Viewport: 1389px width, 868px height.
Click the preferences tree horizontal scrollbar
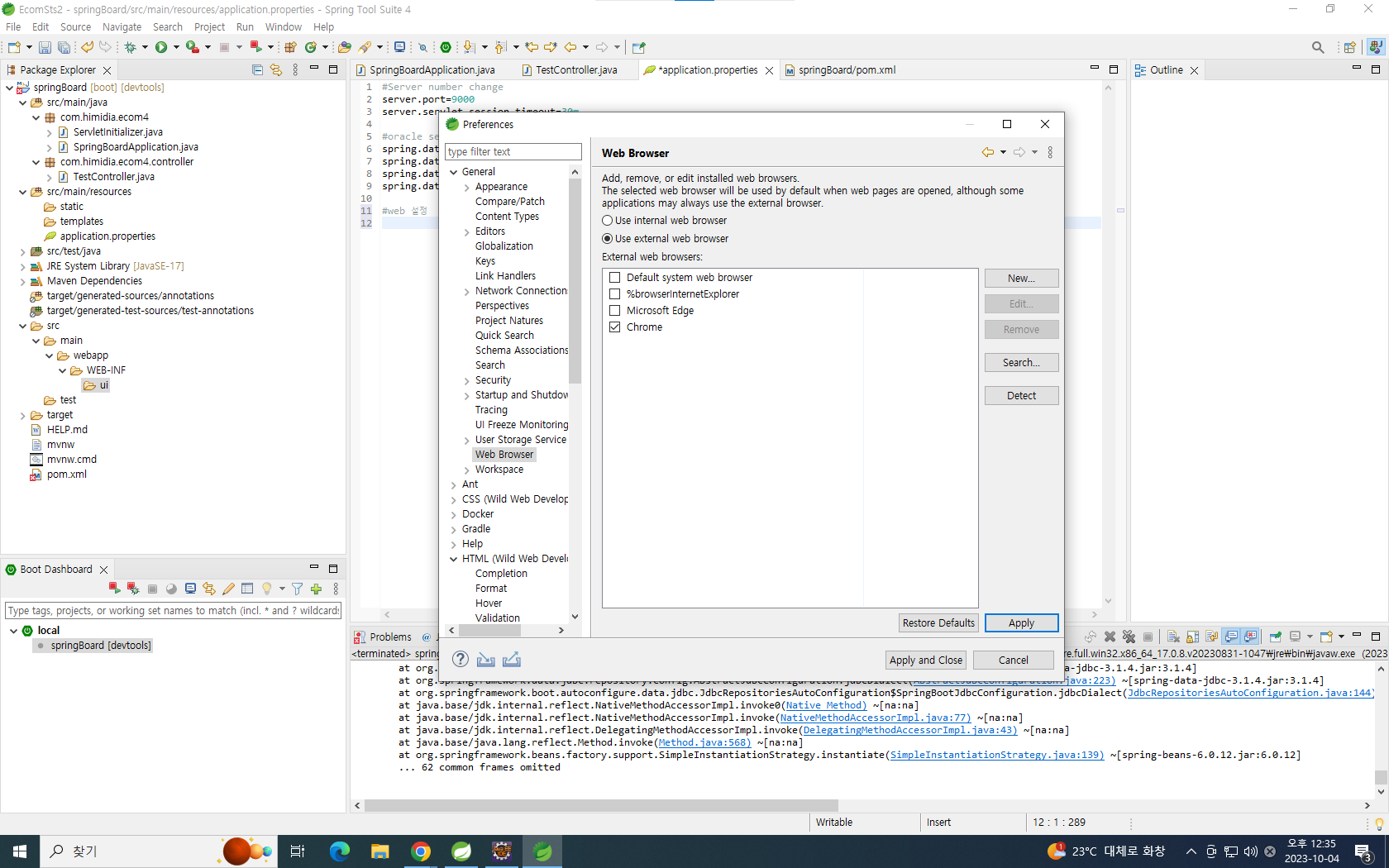point(490,631)
